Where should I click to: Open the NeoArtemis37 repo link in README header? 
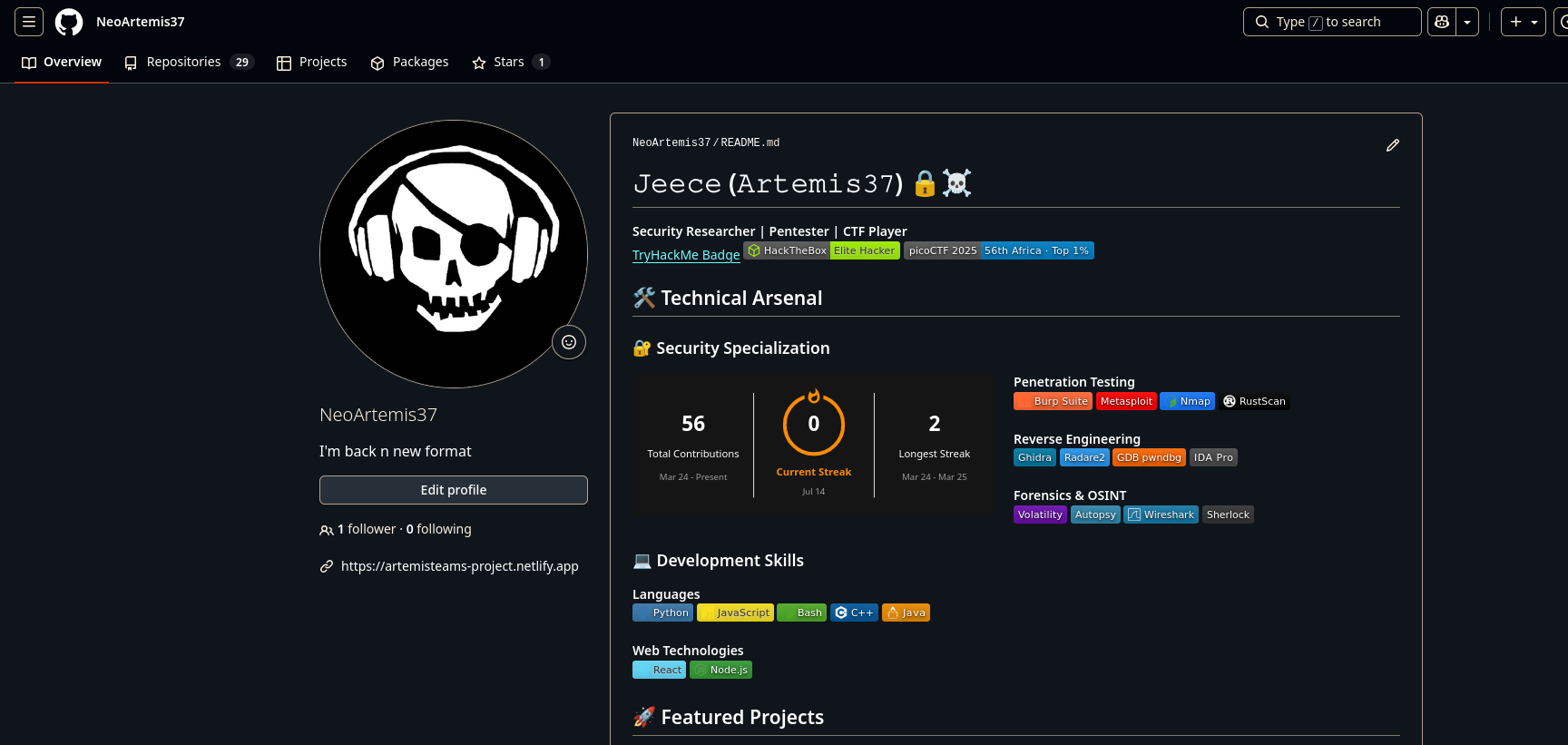[x=671, y=142]
